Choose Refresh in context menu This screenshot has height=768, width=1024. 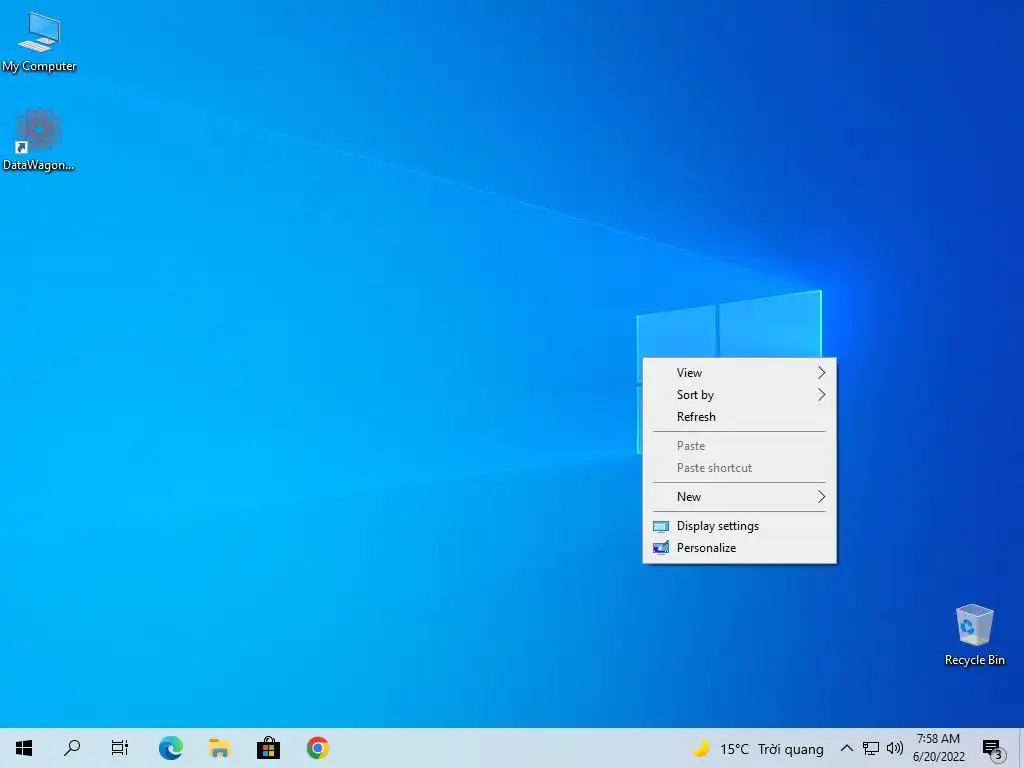click(739, 417)
